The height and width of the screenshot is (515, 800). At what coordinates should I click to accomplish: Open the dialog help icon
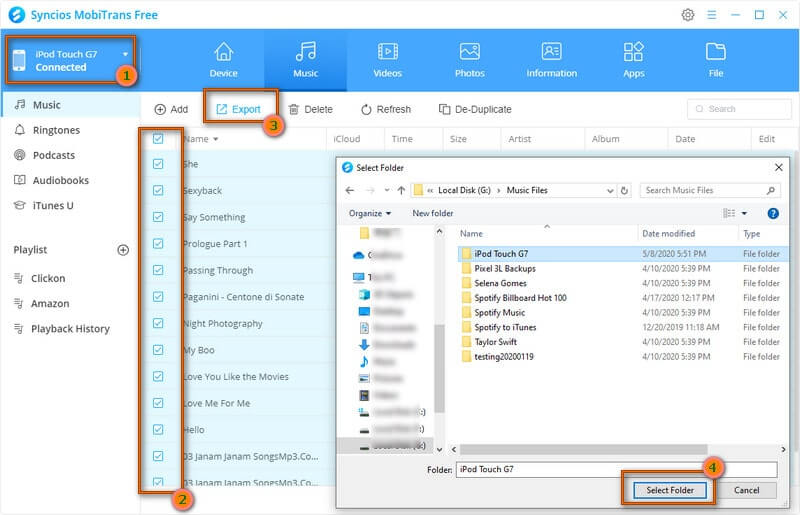coord(773,213)
